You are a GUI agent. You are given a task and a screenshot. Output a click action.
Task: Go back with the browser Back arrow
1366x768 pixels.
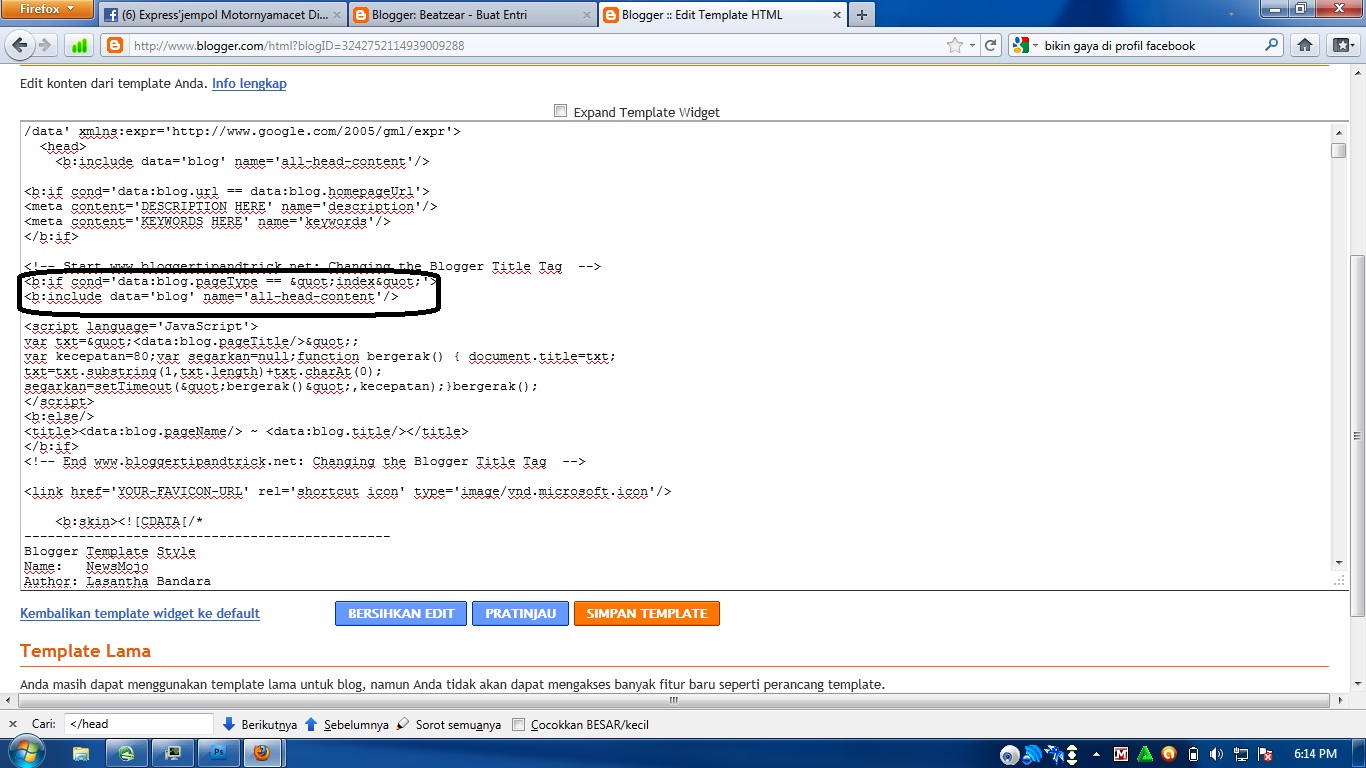(21, 45)
